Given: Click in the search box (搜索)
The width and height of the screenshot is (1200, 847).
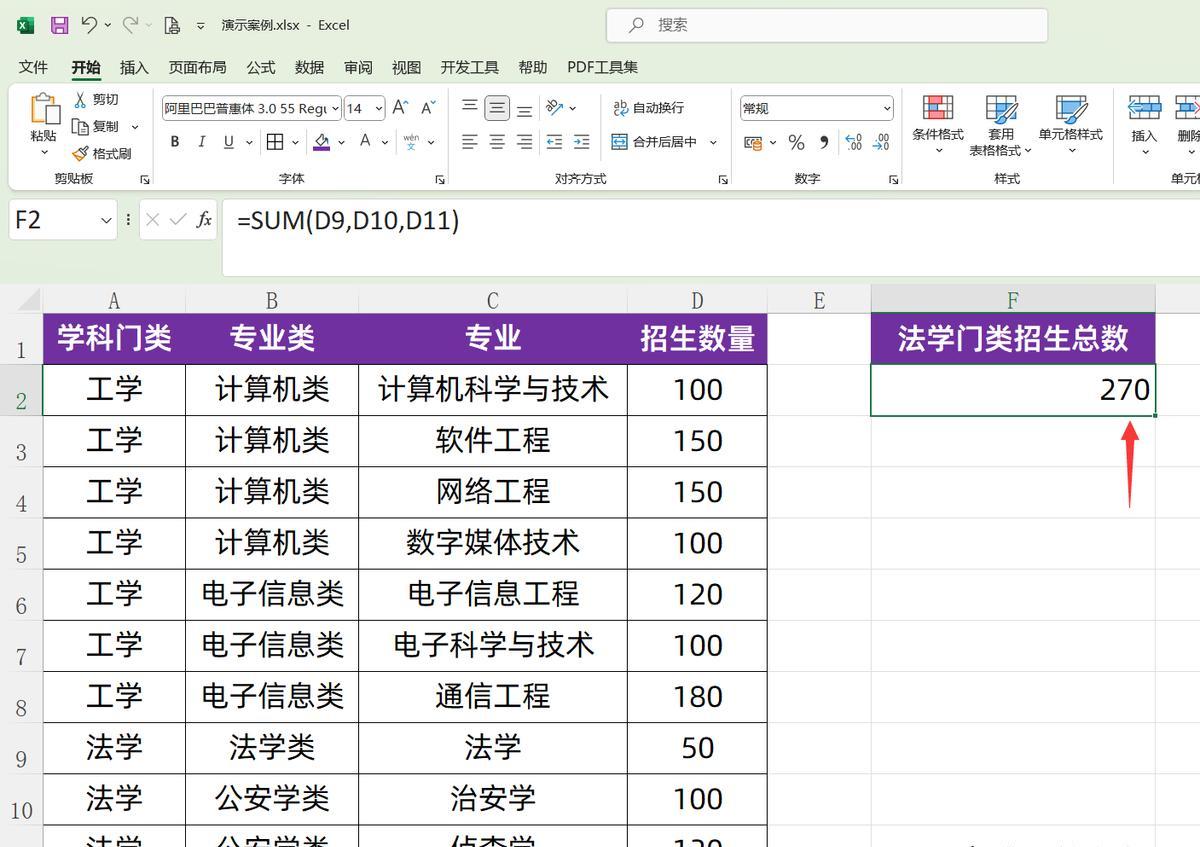Looking at the screenshot, I should click(x=827, y=25).
